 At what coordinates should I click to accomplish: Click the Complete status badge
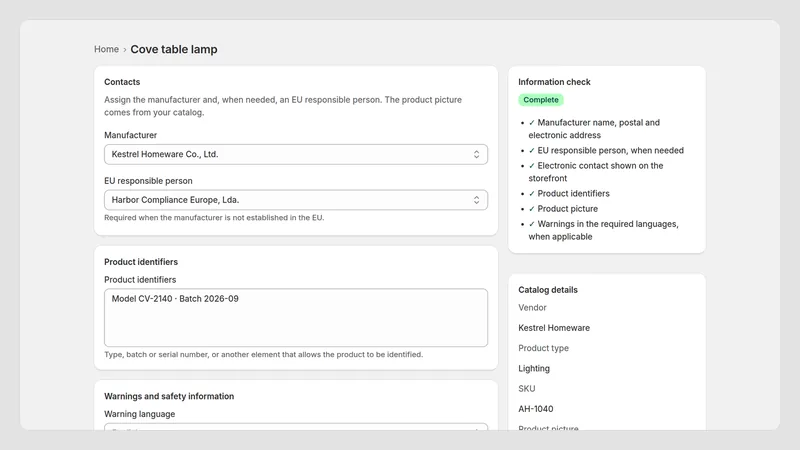tap(541, 100)
